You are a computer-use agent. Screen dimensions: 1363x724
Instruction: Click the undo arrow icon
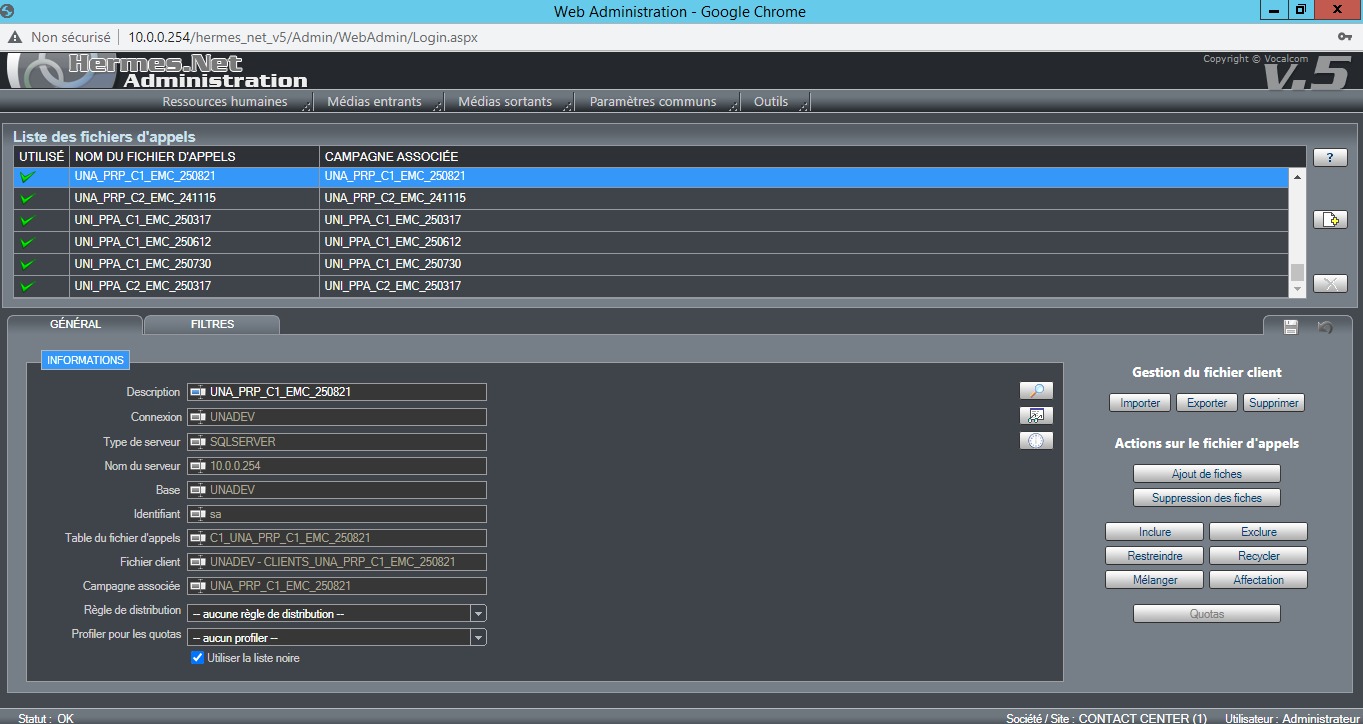click(x=1325, y=327)
